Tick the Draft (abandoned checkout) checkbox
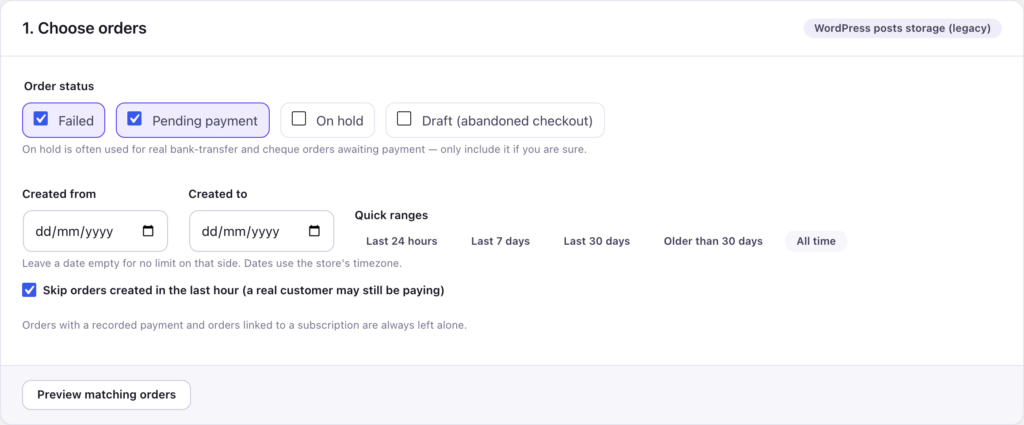 [405, 119]
